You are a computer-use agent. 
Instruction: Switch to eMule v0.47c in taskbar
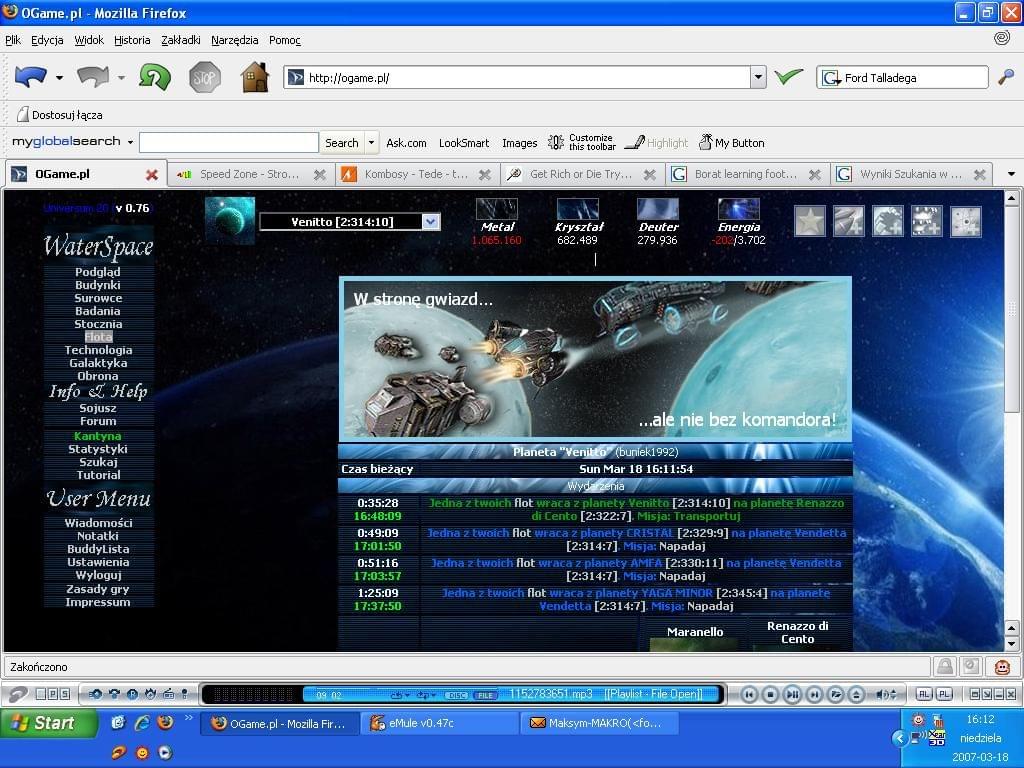[440, 723]
